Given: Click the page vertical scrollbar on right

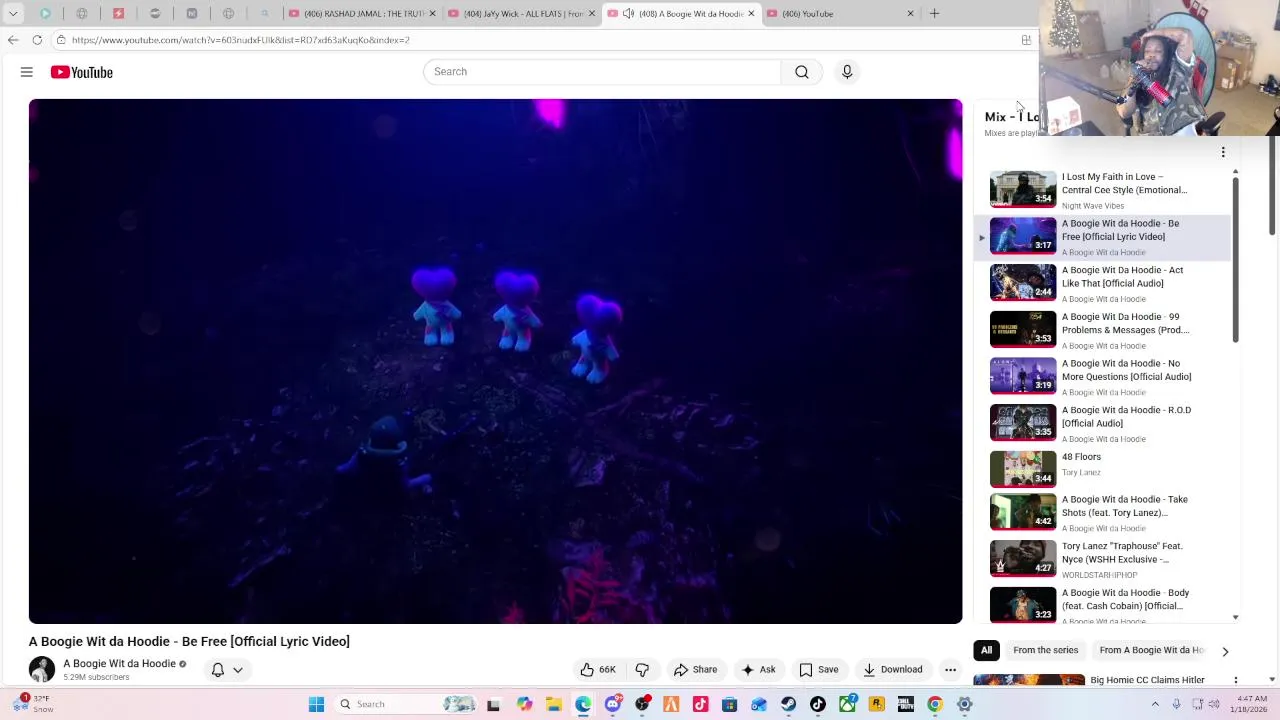Looking at the screenshot, I should [x=1272, y=185].
